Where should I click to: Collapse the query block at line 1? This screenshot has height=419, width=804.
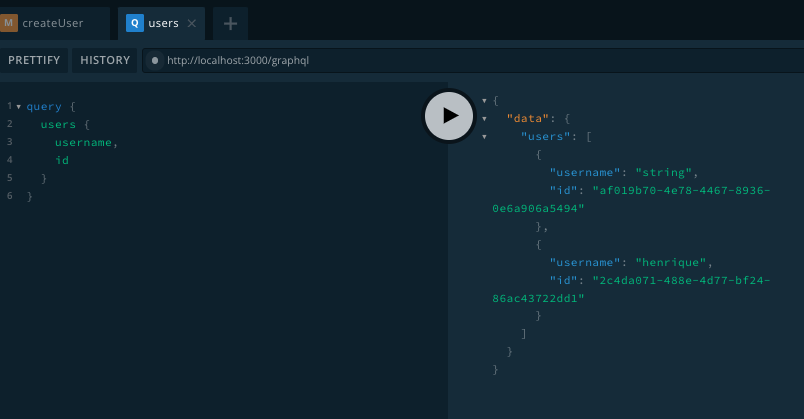click(18, 107)
